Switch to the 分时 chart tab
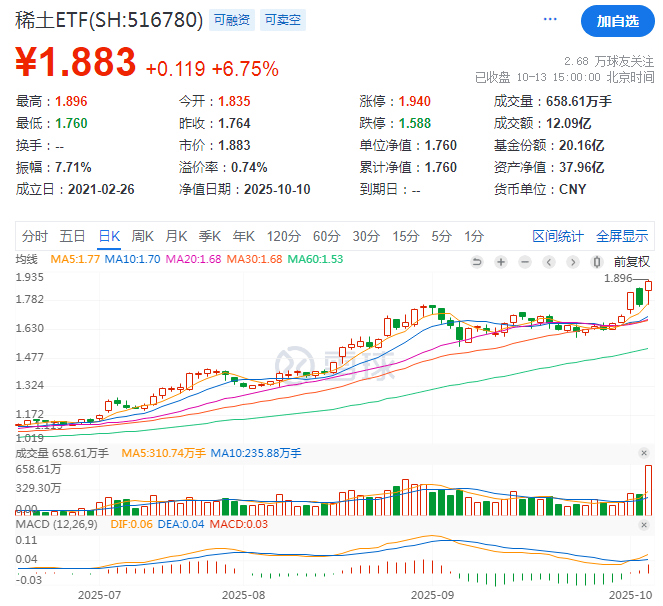 (x=35, y=236)
